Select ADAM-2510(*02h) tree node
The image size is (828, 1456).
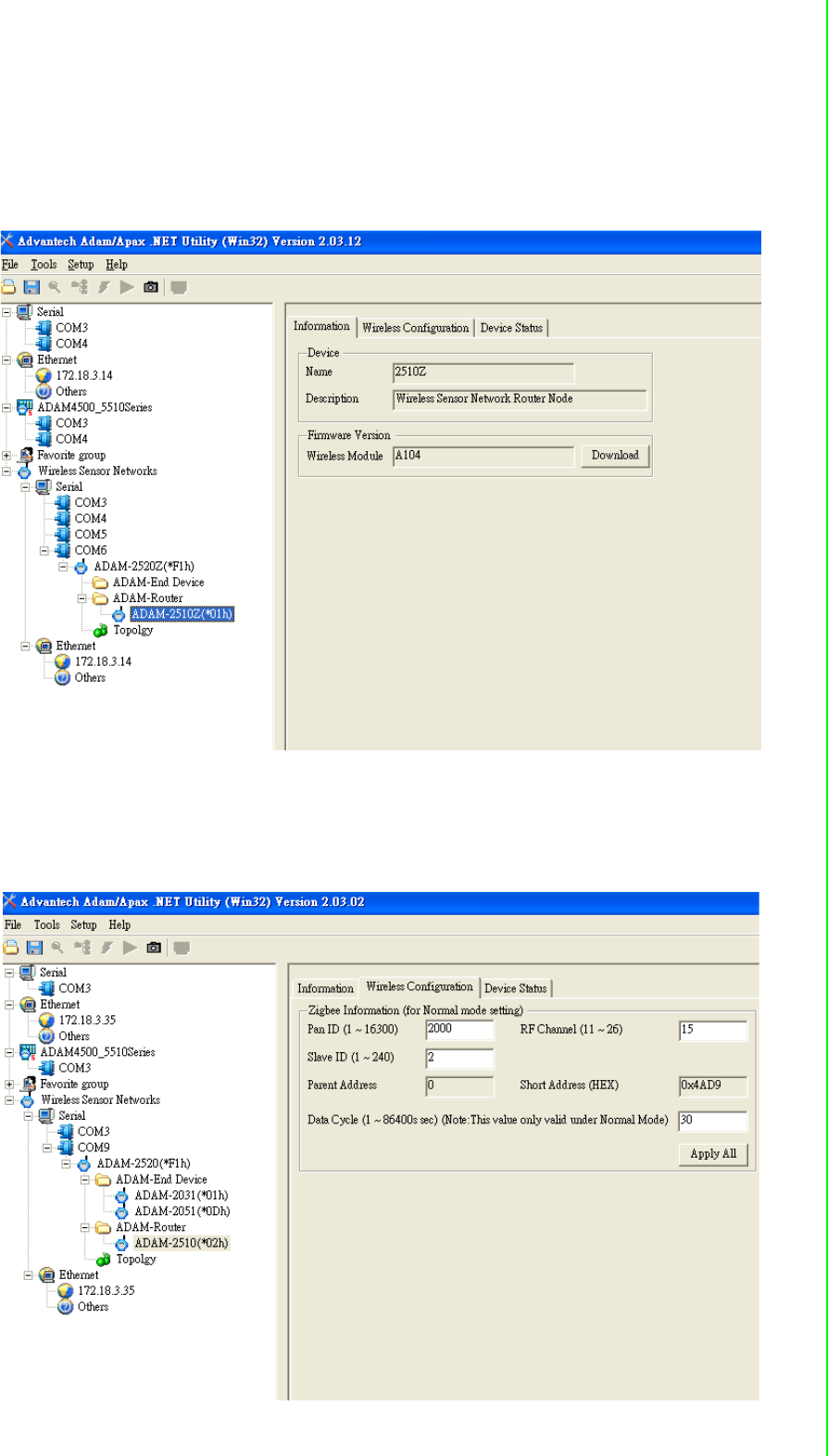click(x=182, y=1244)
